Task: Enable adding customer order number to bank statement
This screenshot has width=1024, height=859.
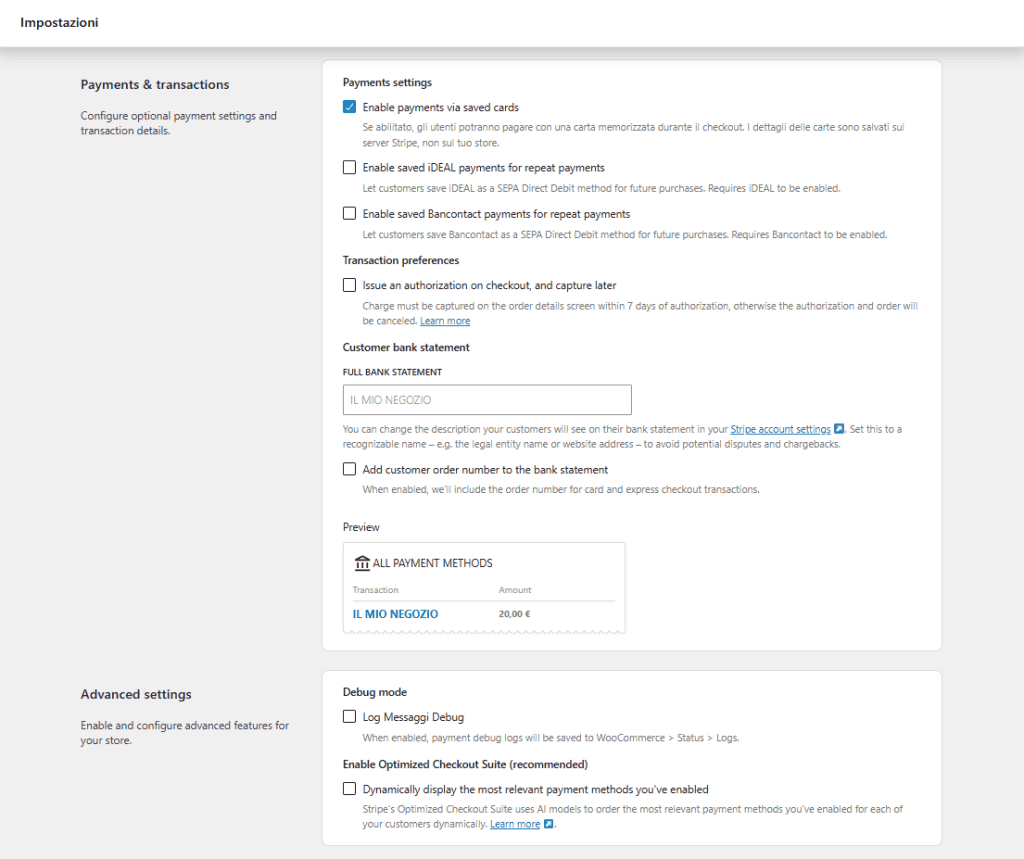Action: point(349,469)
